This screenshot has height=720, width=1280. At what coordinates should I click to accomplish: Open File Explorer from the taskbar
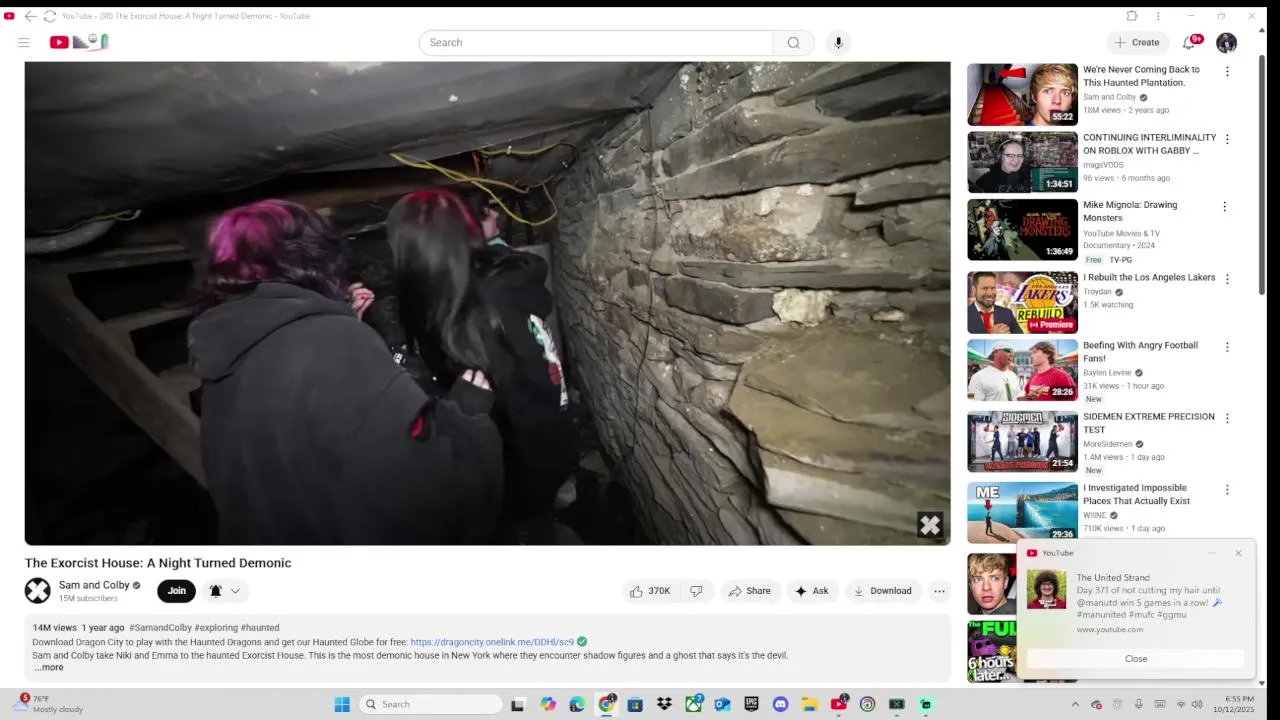809,704
